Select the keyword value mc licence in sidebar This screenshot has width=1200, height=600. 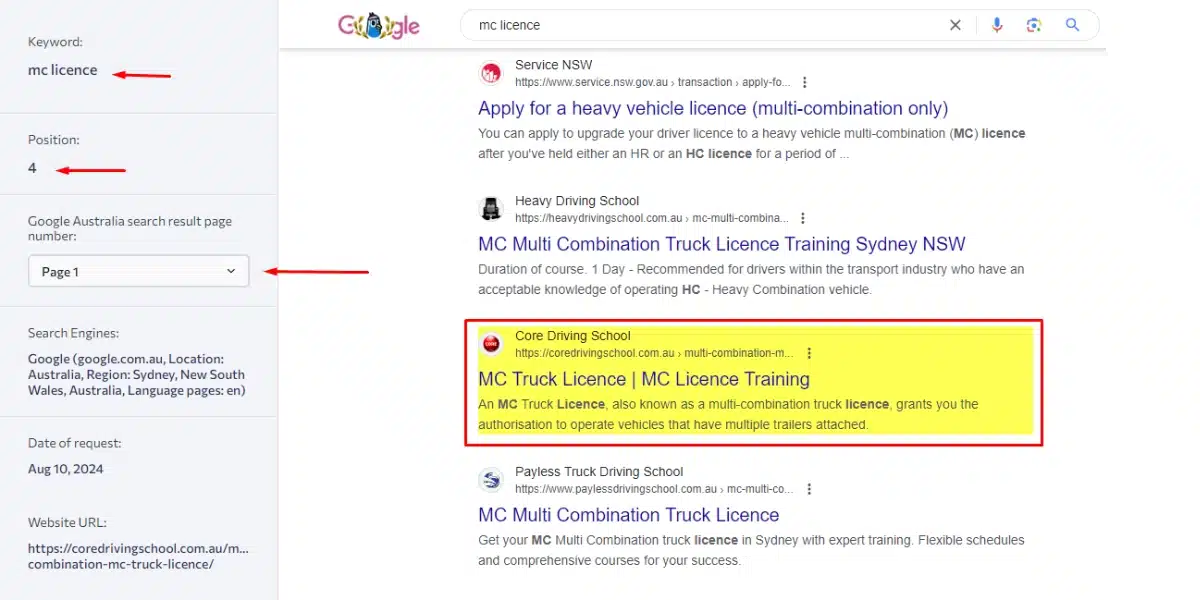coord(63,70)
